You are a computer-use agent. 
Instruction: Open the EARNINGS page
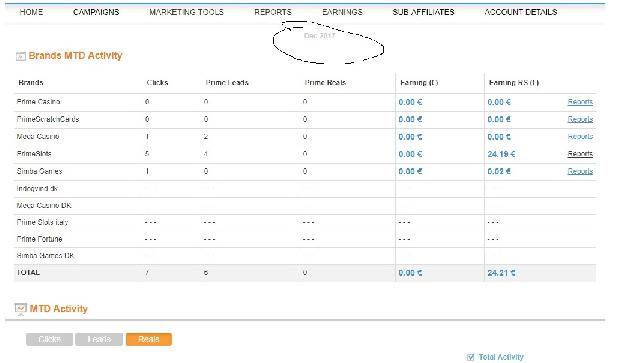(342, 12)
